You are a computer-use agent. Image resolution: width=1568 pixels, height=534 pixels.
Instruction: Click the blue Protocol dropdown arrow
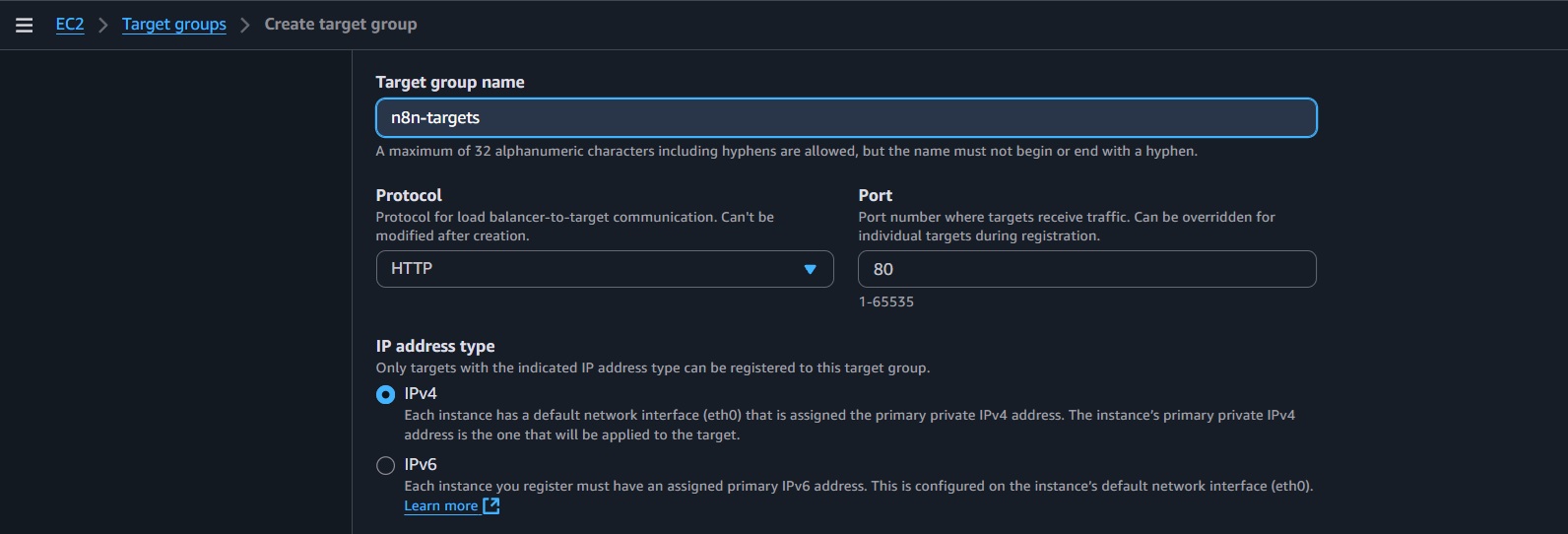pos(810,269)
